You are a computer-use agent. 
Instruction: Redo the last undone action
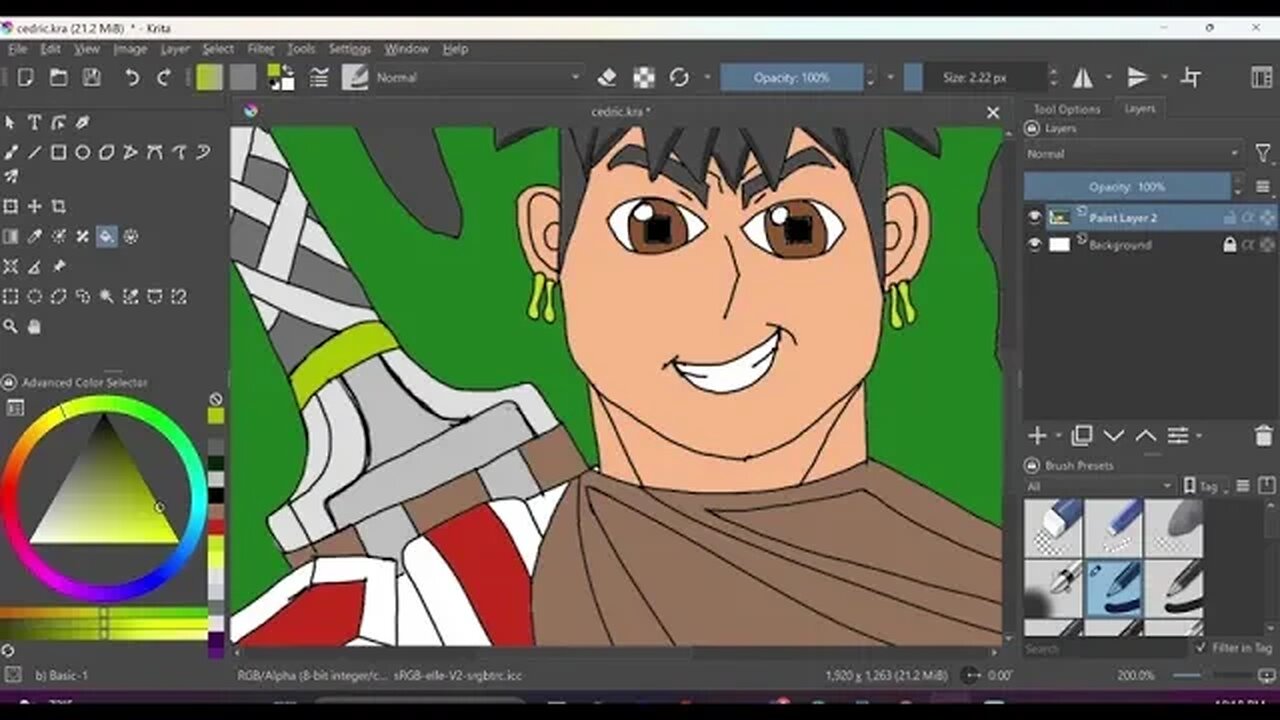[x=164, y=77]
